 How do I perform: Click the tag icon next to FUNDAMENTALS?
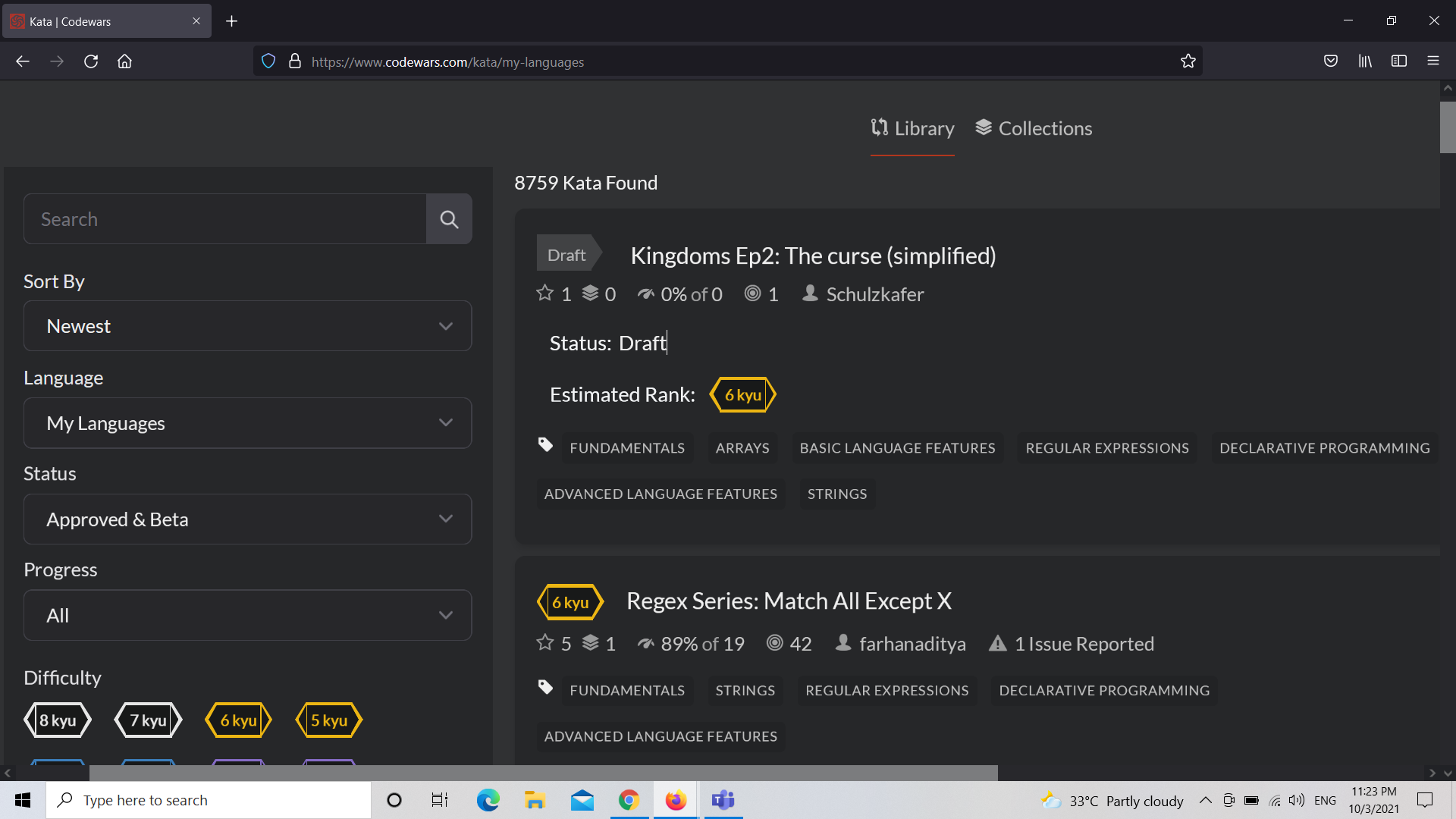point(545,445)
